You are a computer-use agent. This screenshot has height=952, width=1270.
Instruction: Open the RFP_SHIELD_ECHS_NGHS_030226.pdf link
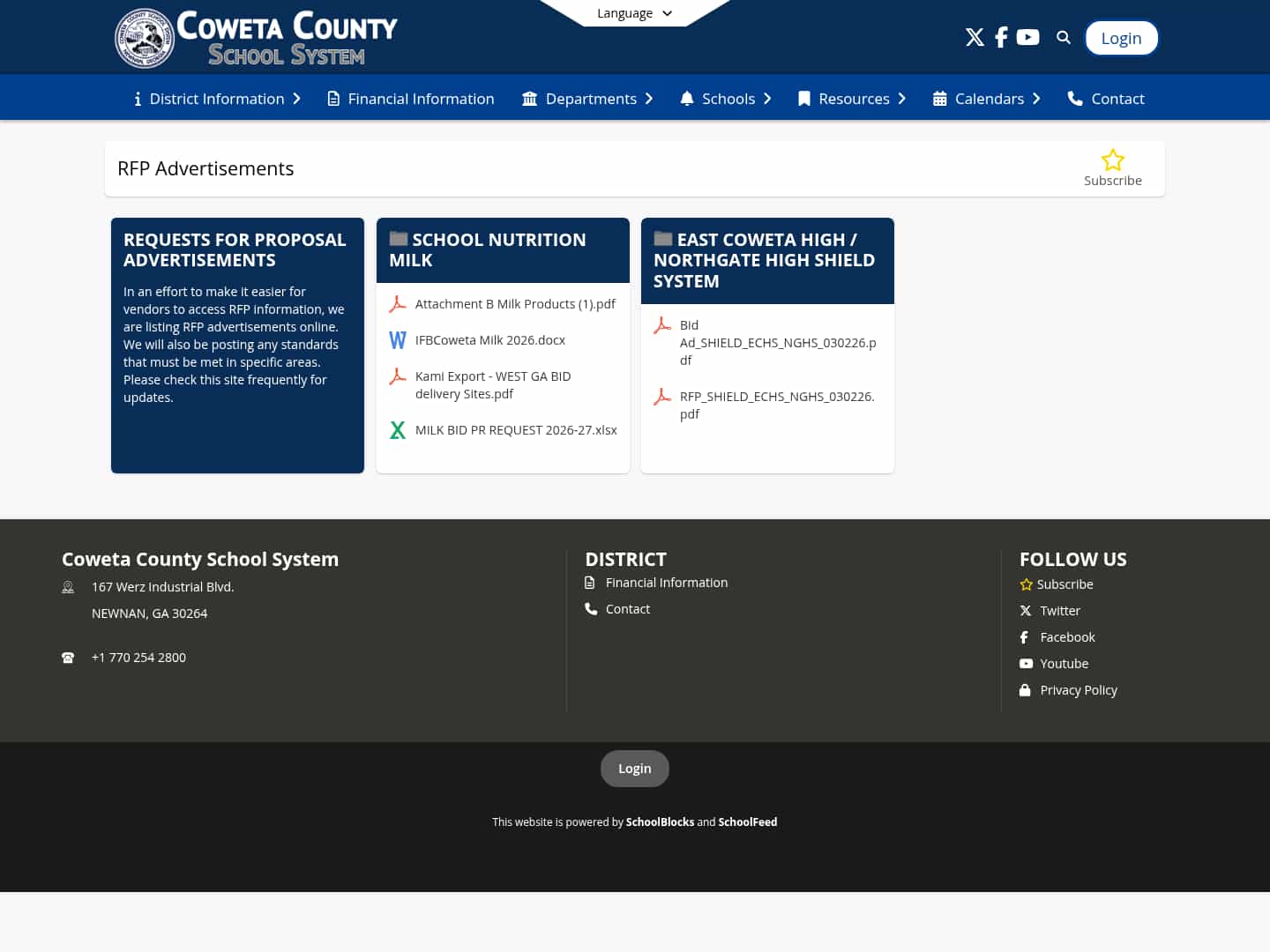pyautogui.click(x=777, y=405)
